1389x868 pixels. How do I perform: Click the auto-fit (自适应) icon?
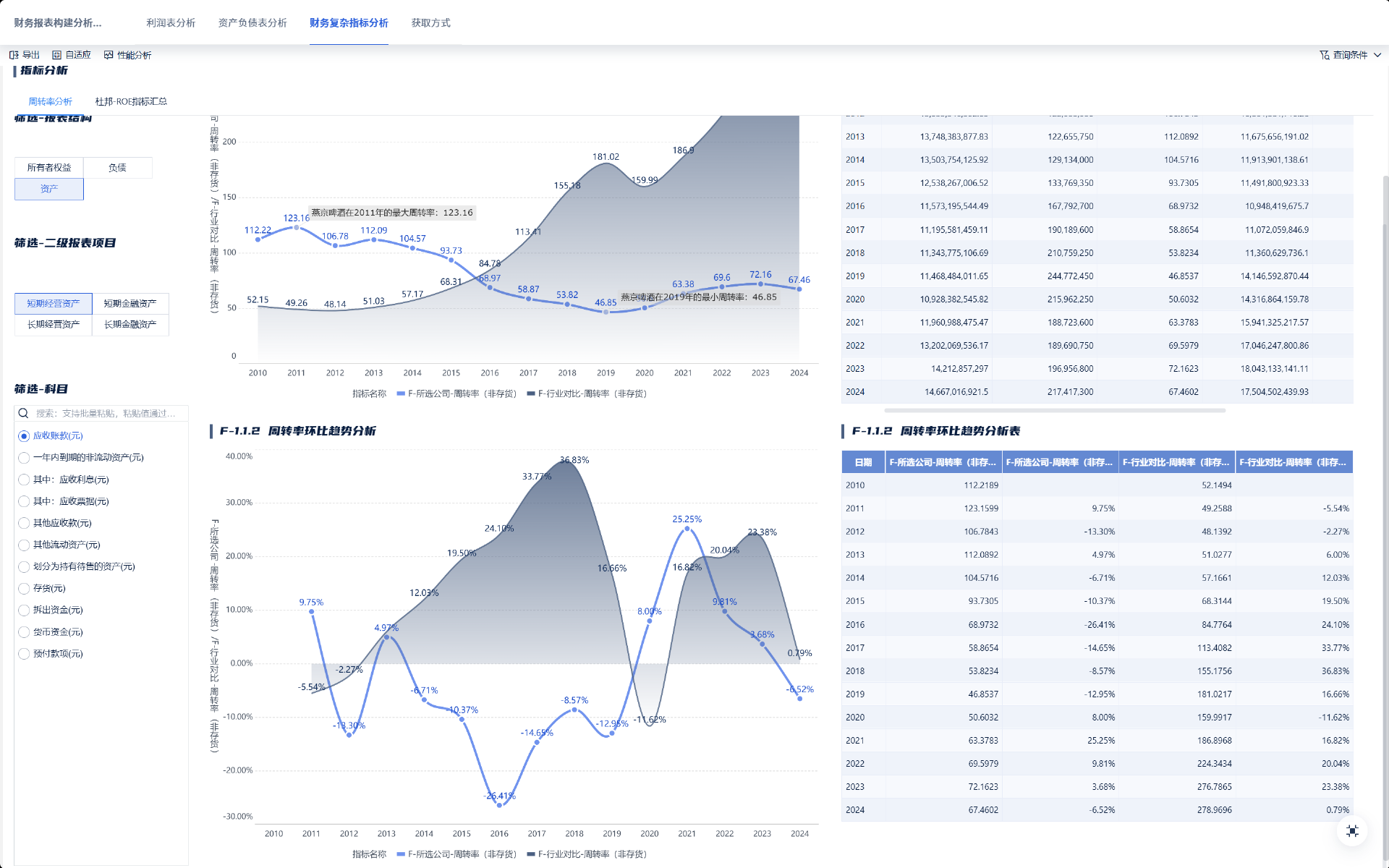pyautogui.click(x=56, y=55)
